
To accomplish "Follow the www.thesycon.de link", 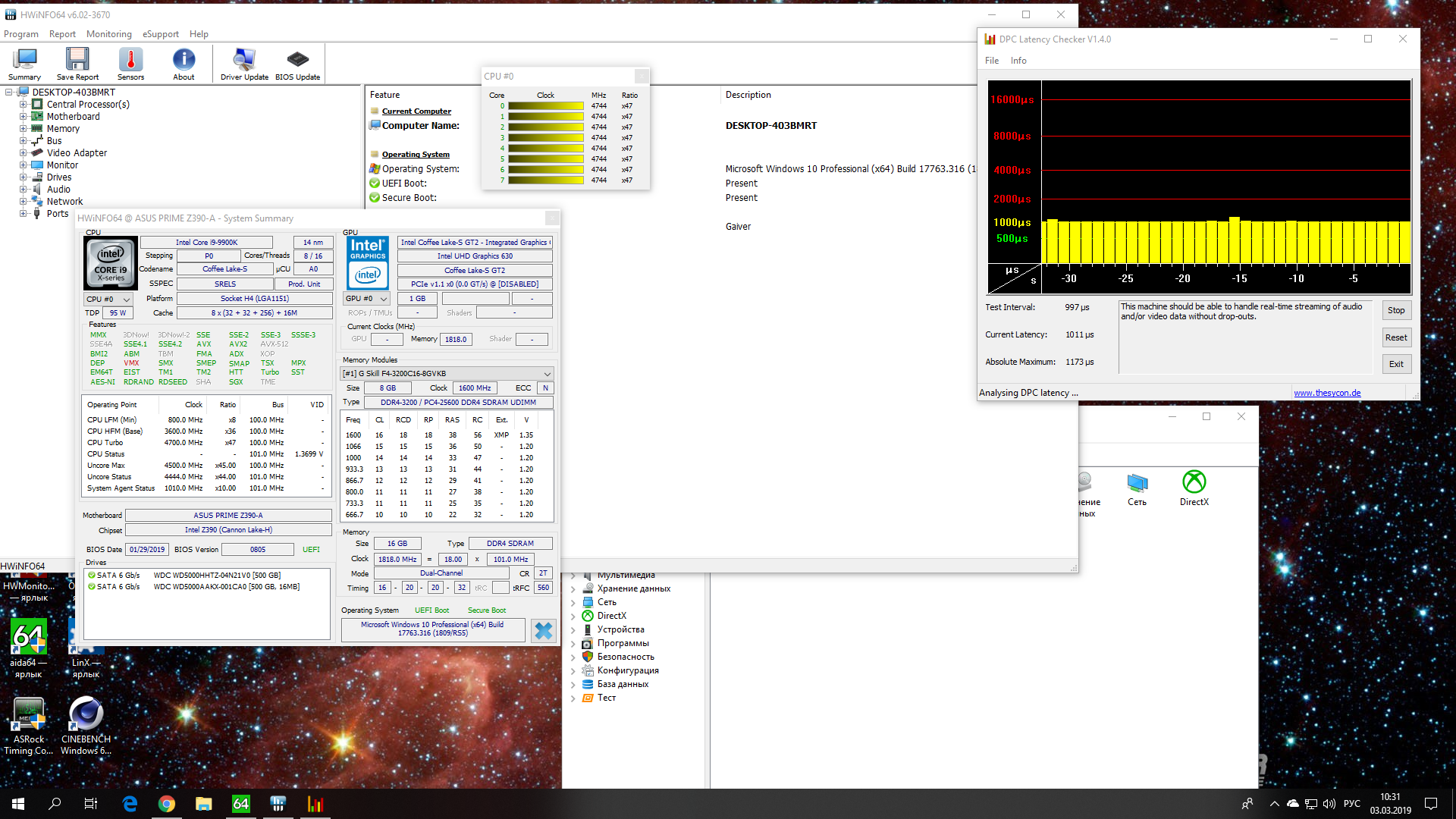I will 1326,393.
